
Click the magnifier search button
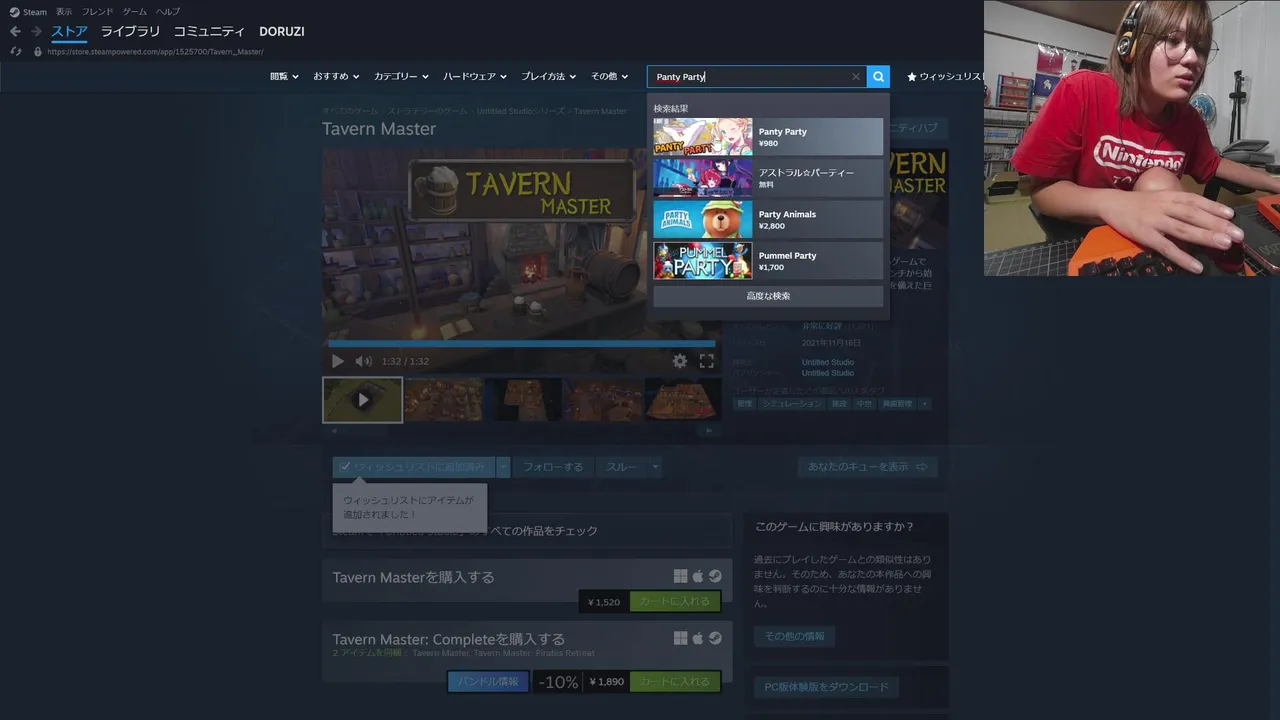pos(878,77)
